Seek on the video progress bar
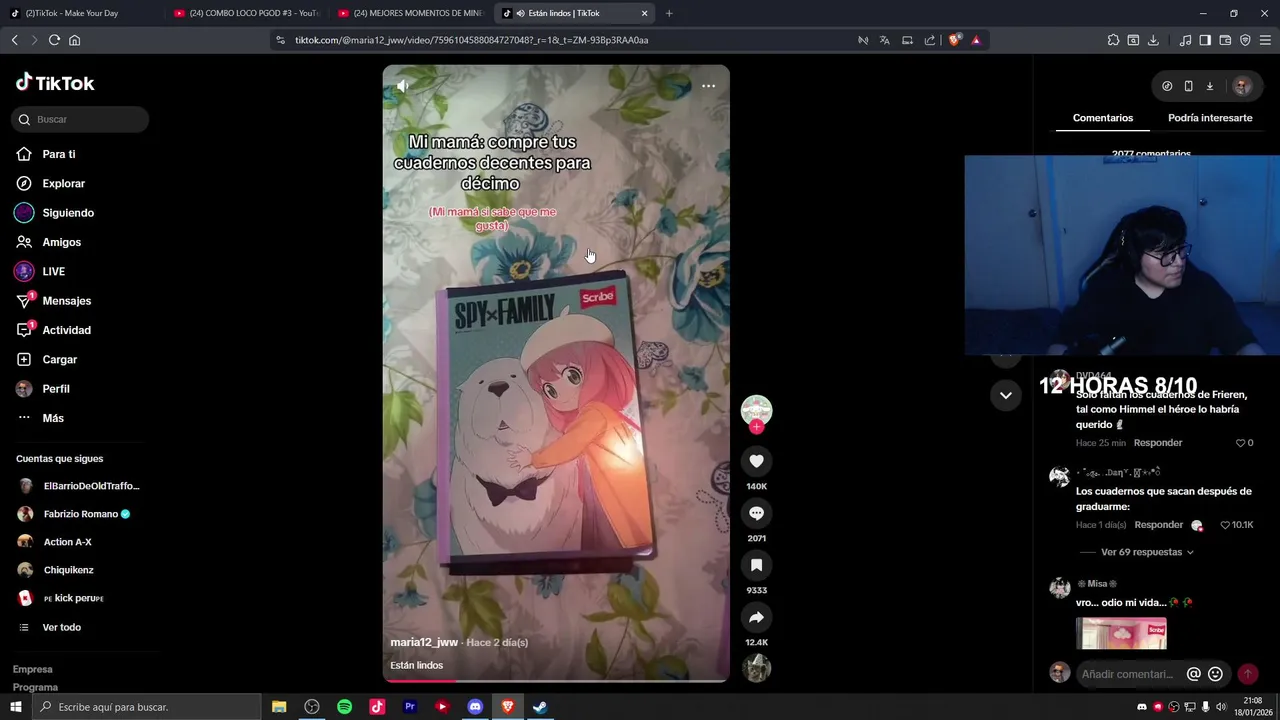Viewport: 1280px width, 720px height. point(556,681)
